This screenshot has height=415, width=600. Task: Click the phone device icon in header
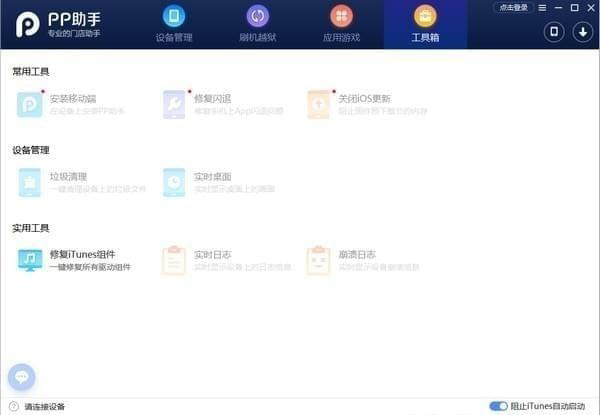(554, 32)
